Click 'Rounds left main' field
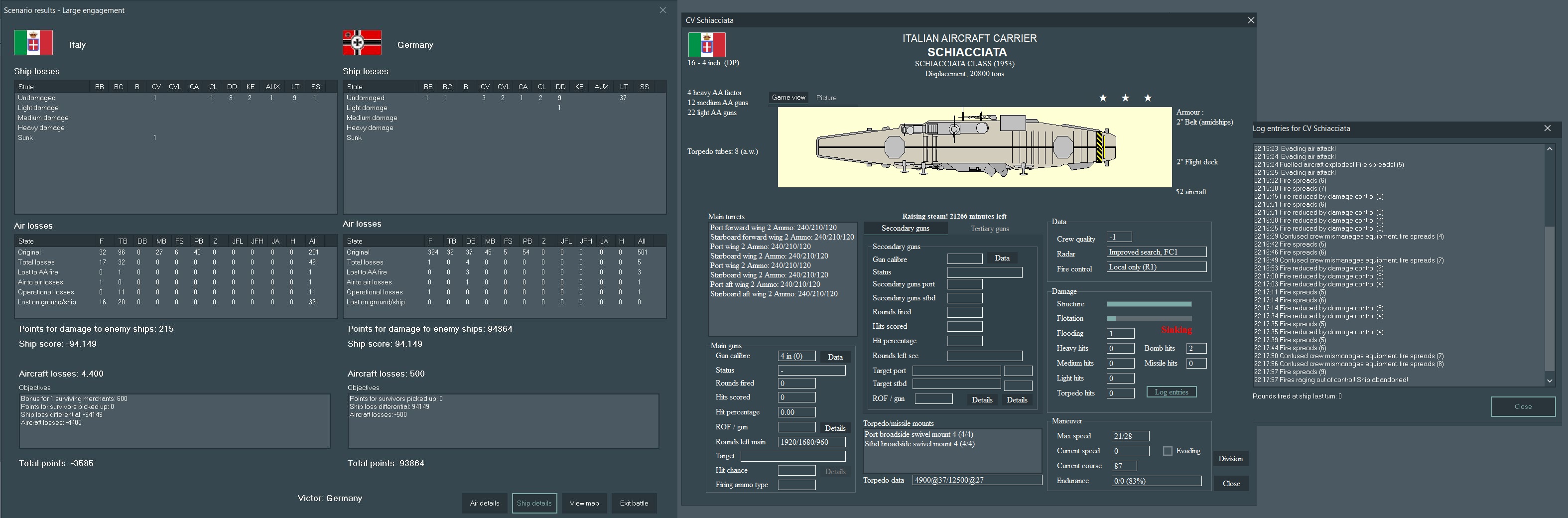Screen dimensions: 1568x518 [x=811, y=442]
